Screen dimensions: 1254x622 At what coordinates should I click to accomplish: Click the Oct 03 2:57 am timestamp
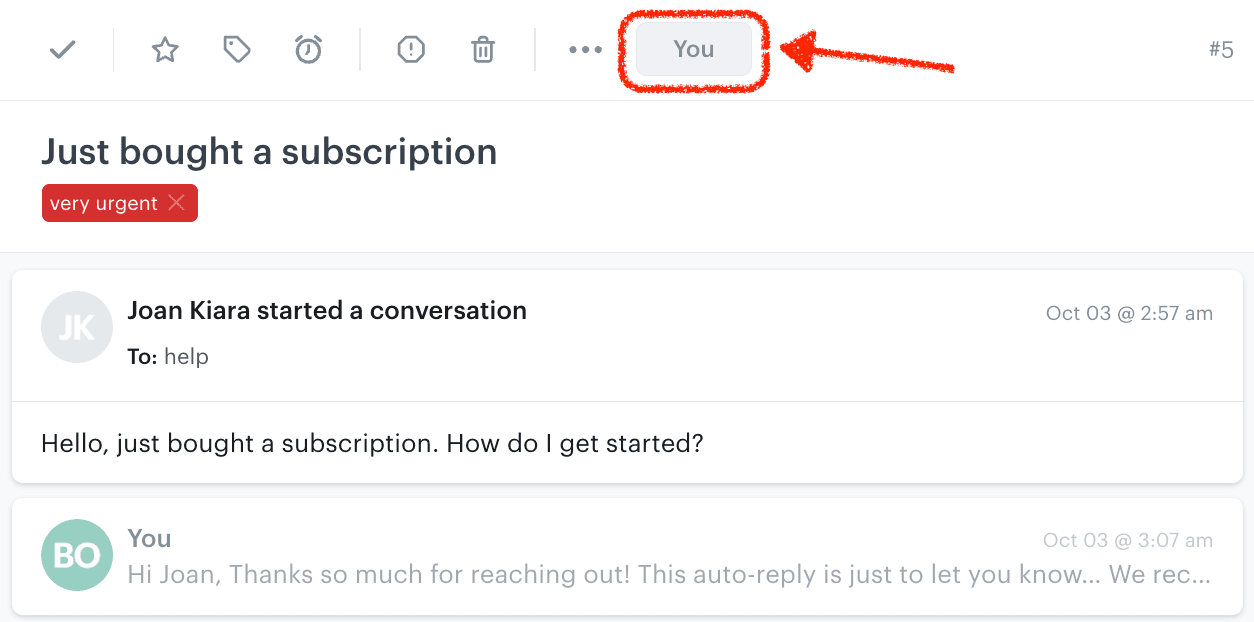(x=1128, y=312)
